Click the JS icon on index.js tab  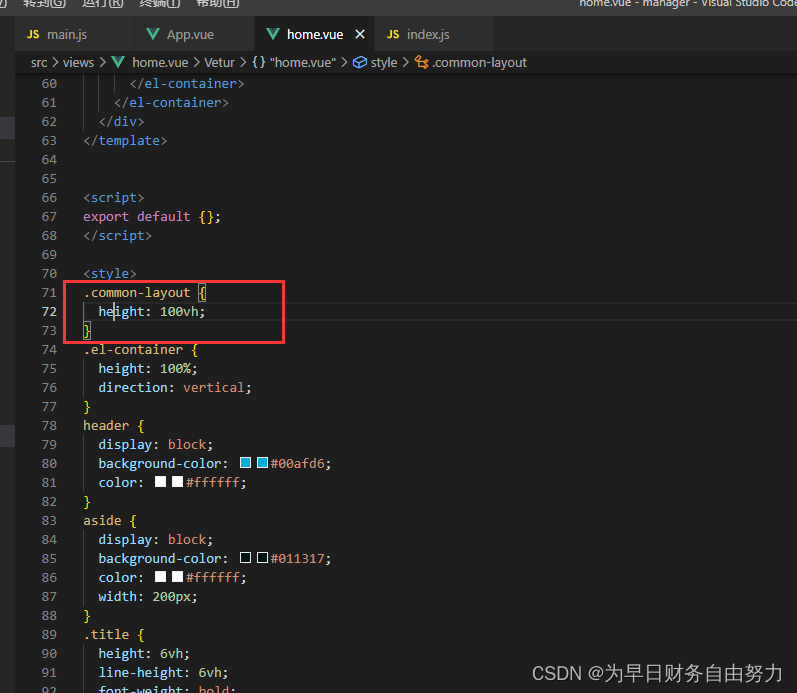pyautogui.click(x=393, y=35)
